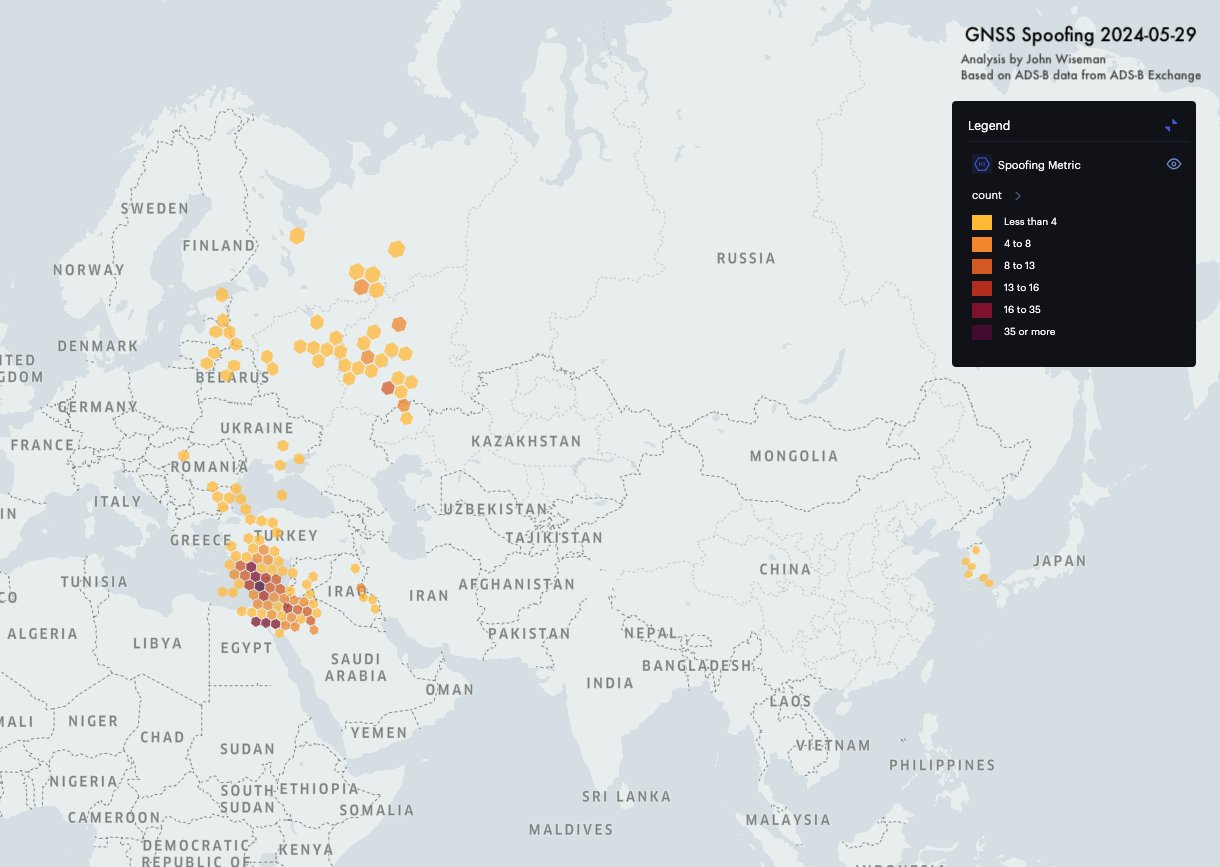
Task: Select the '16 to 35' crimson swatch
Action: click(x=981, y=310)
